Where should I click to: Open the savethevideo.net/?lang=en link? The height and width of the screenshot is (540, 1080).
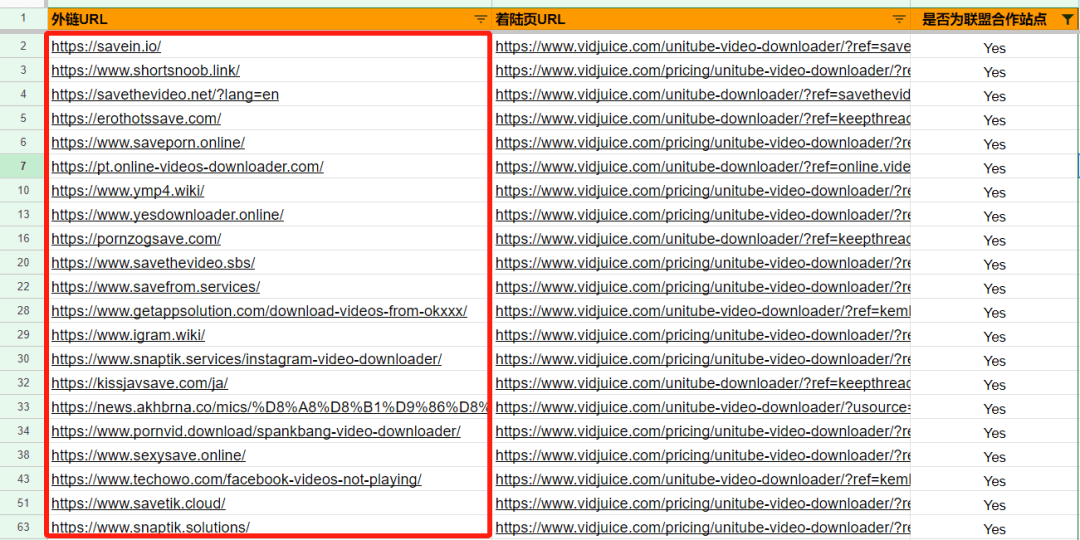165,94
